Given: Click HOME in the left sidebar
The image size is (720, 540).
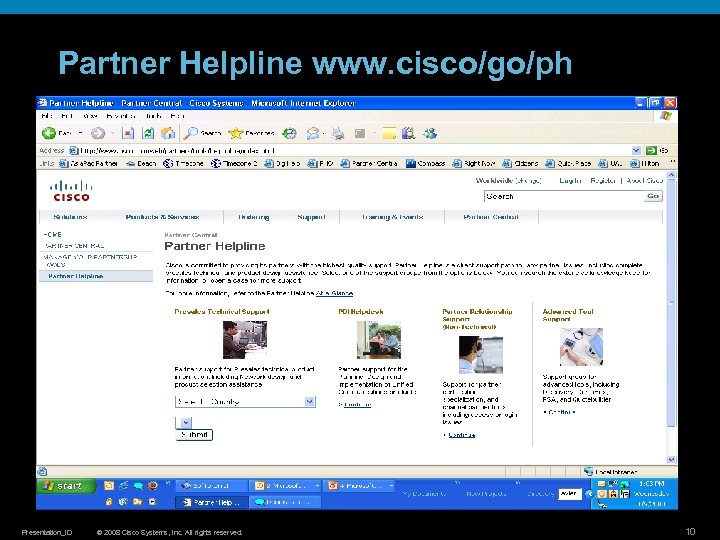Looking at the screenshot, I should pos(52,234).
